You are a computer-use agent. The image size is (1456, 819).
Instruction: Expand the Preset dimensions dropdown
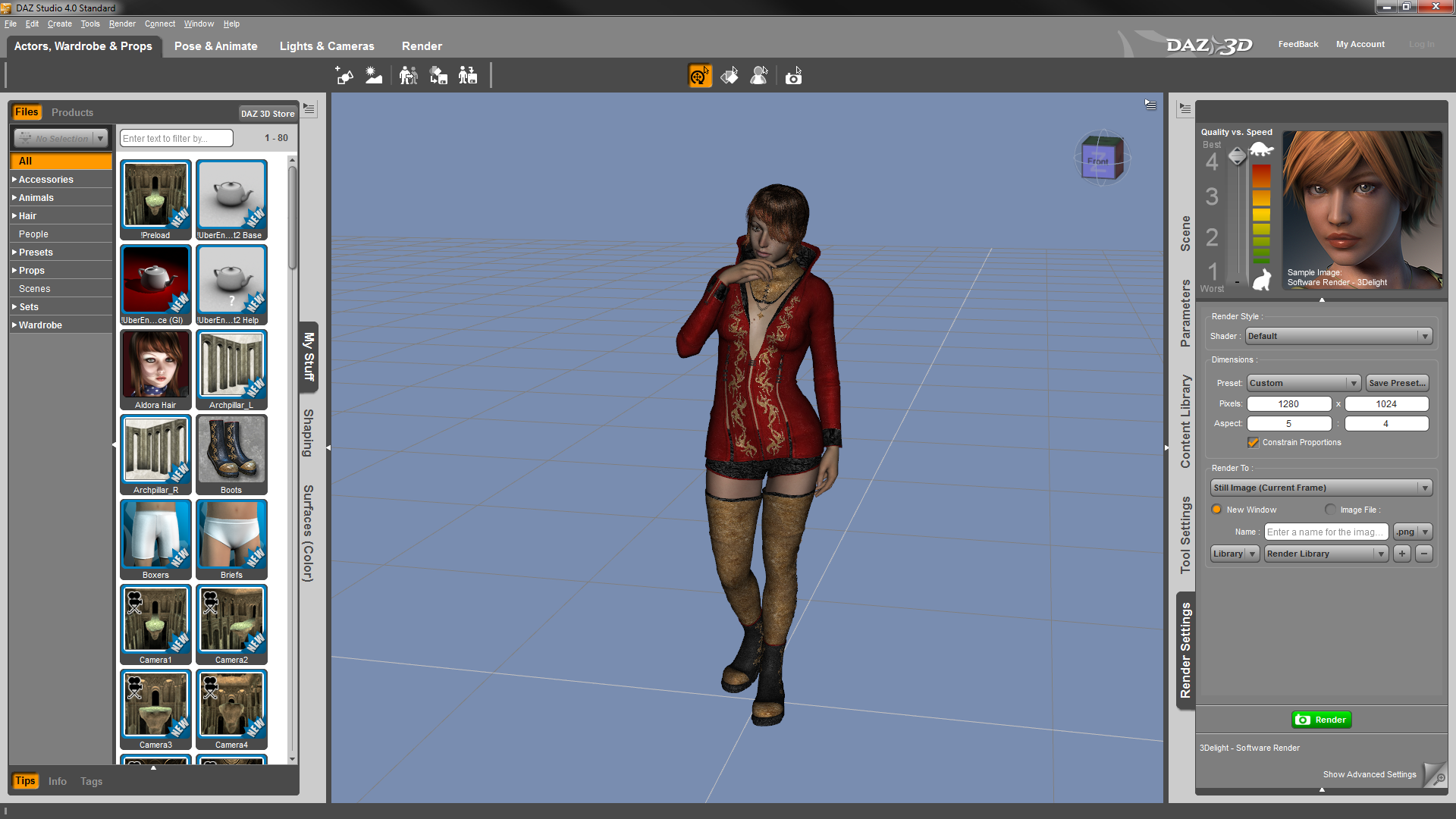(1351, 382)
